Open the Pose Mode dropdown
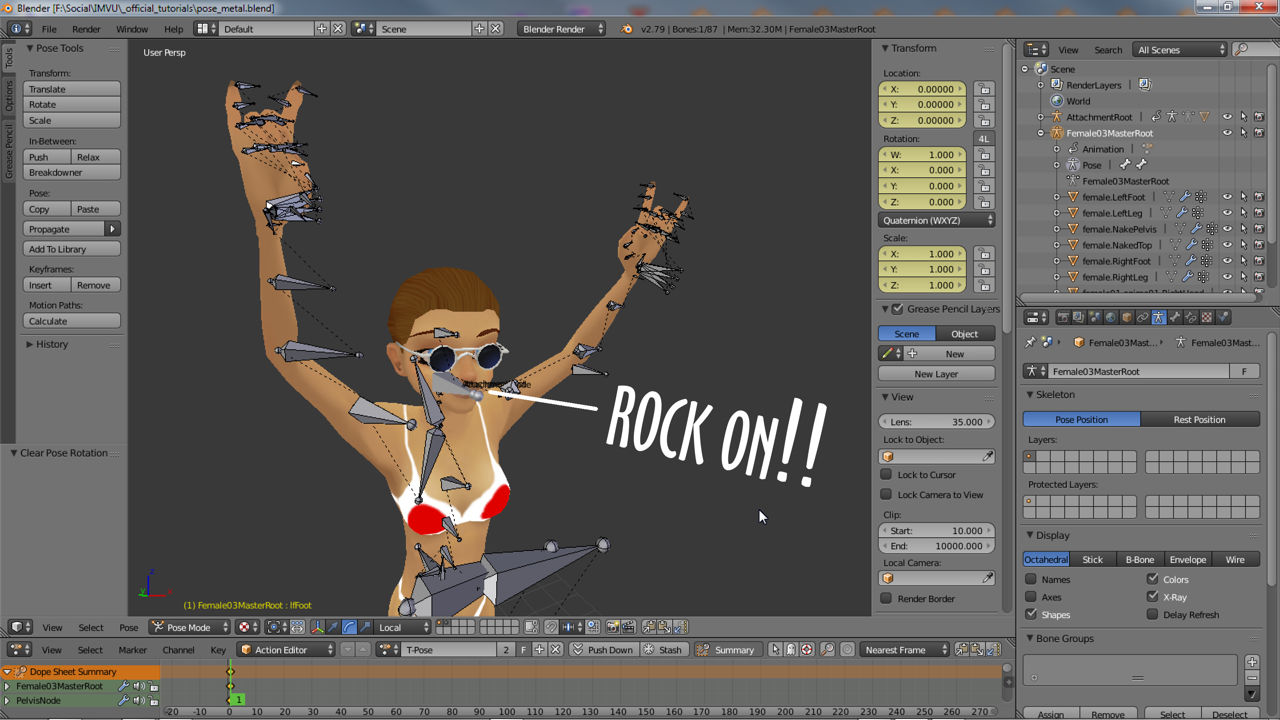The image size is (1280, 720). (189, 627)
